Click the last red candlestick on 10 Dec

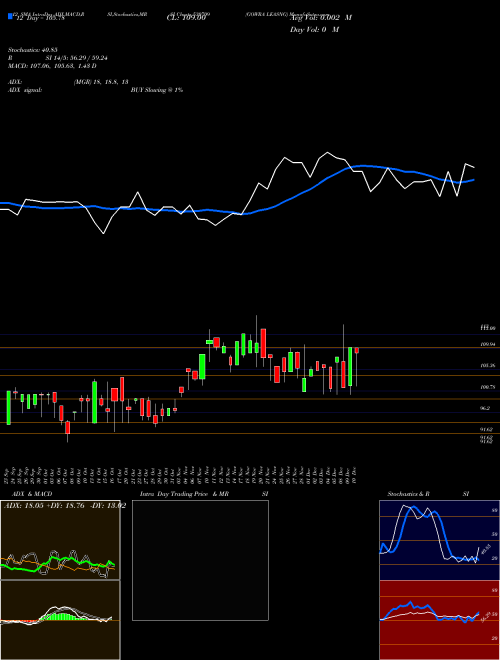pos(357,351)
